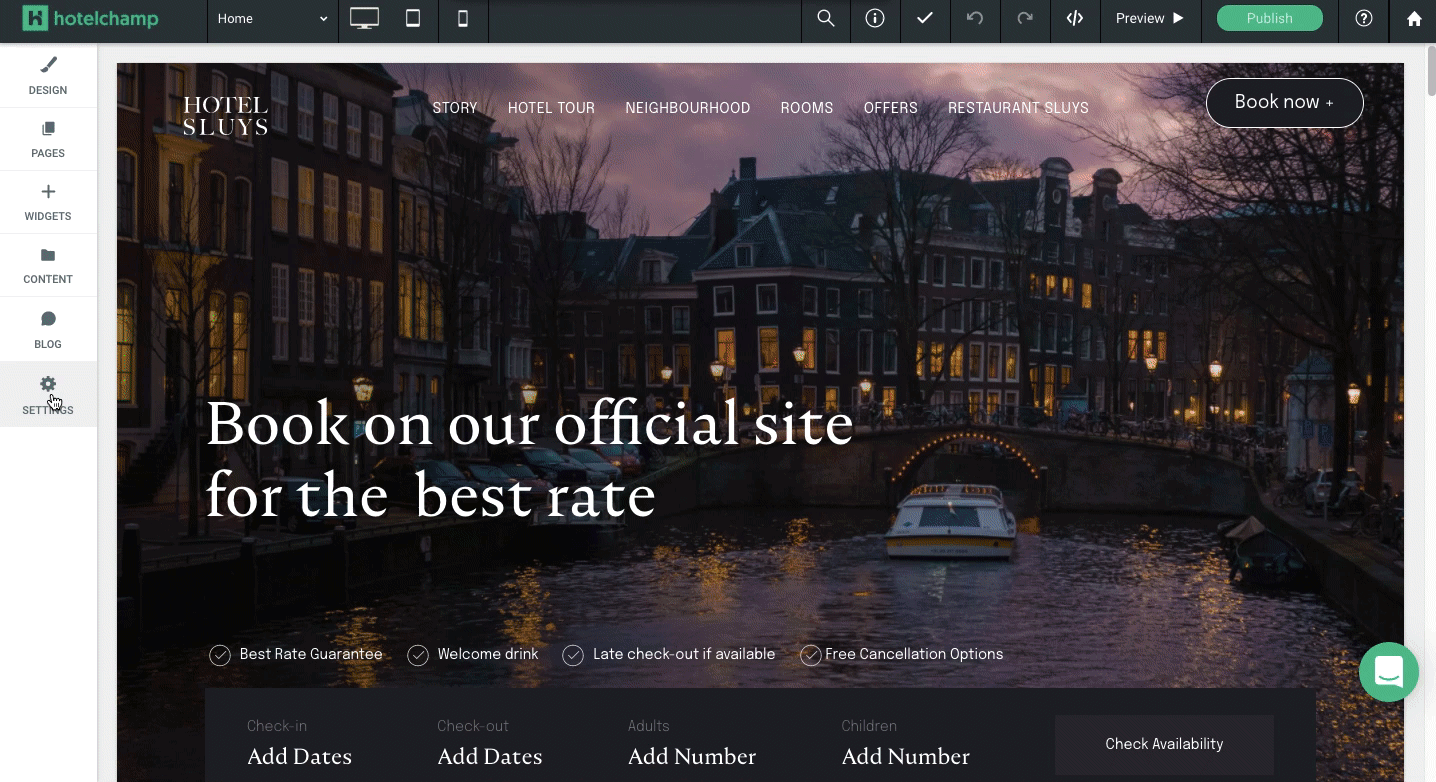The width and height of the screenshot is (1436, 782).
Task: Open the Settings panel
Action: click(x=48, y=395)
